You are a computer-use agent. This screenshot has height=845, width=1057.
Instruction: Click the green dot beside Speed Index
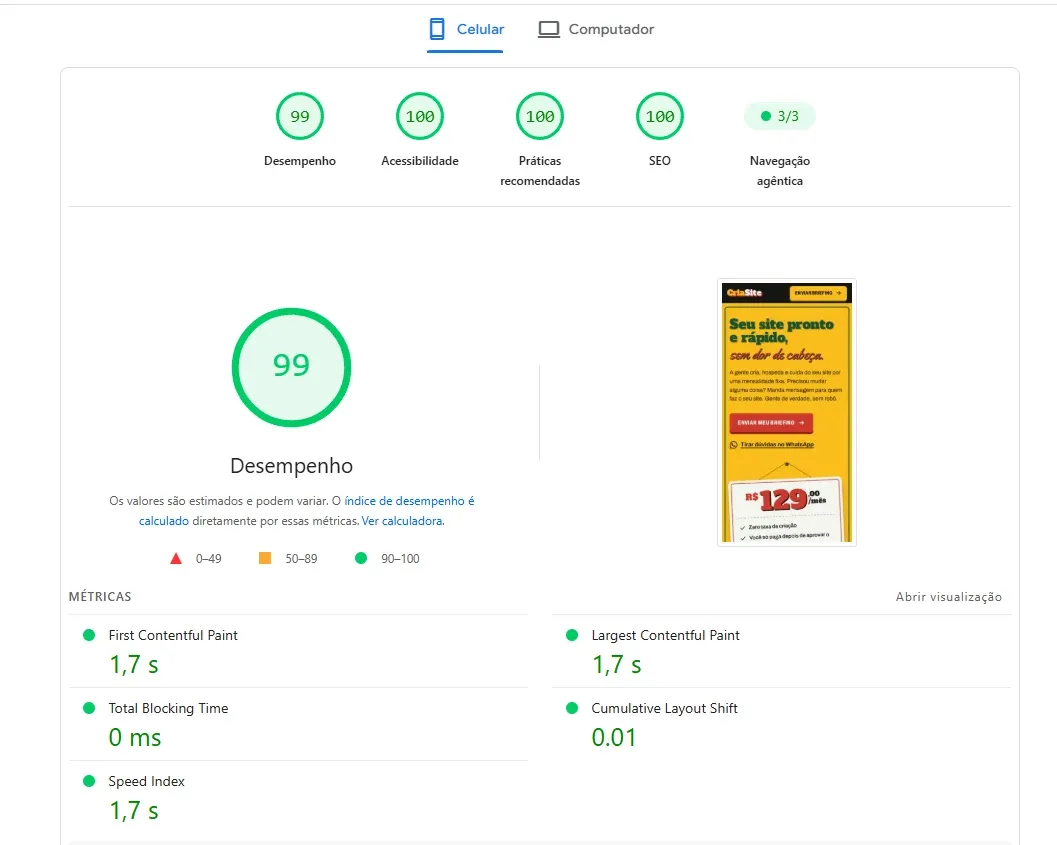click(x=89, y=781)
